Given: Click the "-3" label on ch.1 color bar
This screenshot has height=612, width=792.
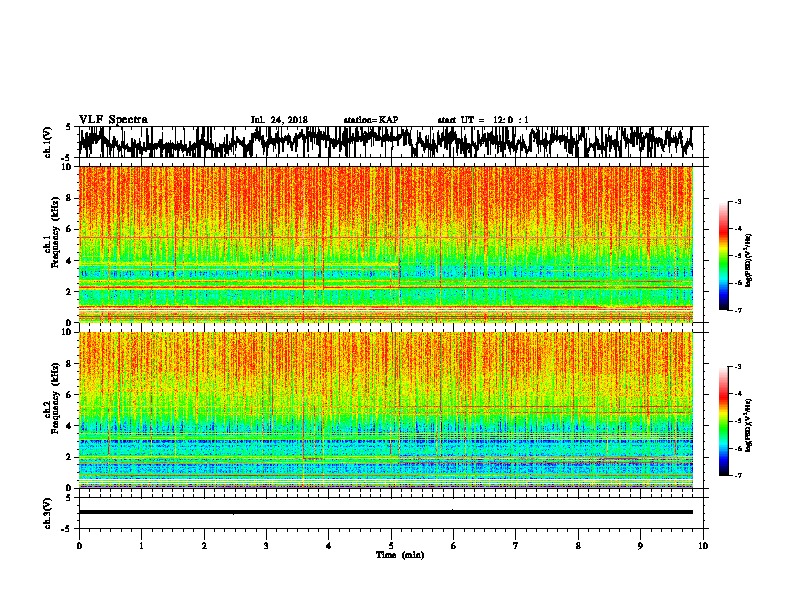Looking at the screenshot, I should pos(737,202).
